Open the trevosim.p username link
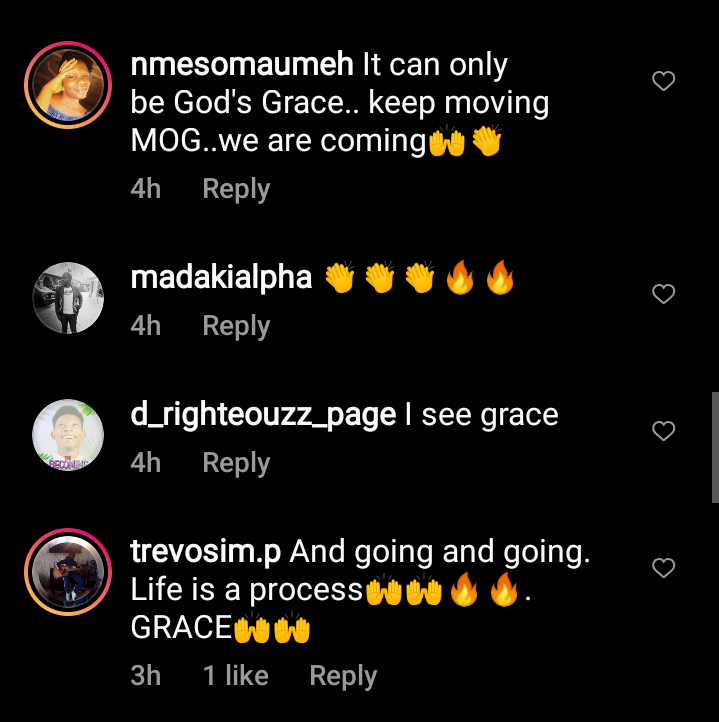 (205, 552)
